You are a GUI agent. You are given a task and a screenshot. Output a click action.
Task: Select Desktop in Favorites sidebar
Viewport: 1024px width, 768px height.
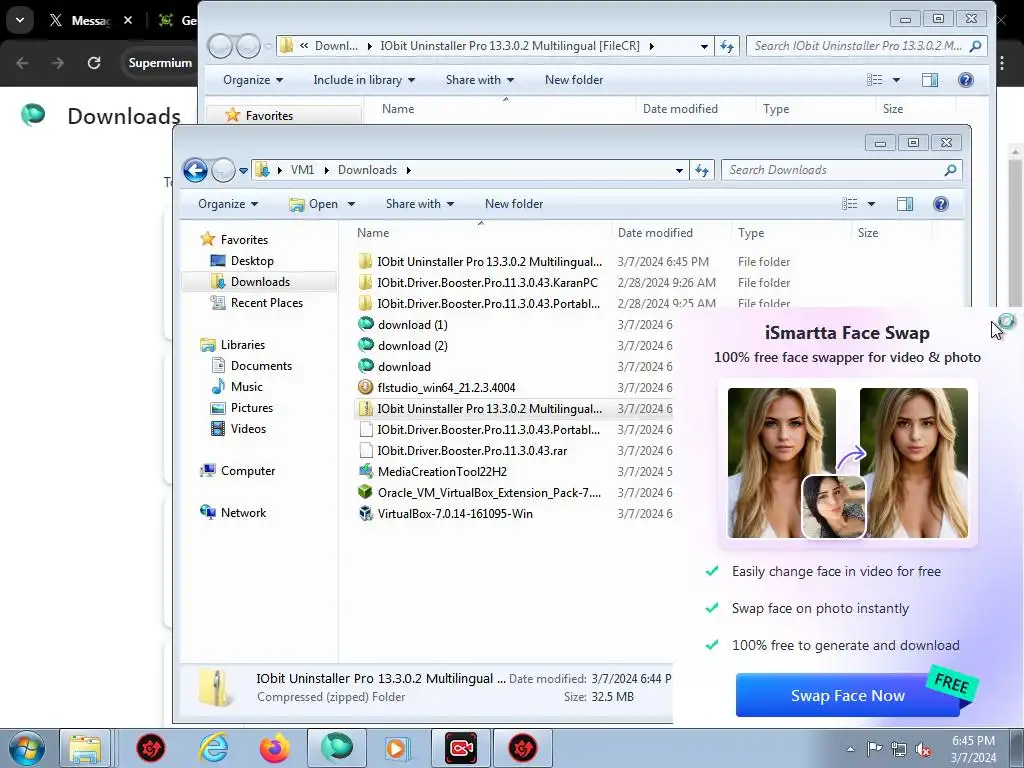[x=252, y=261]
